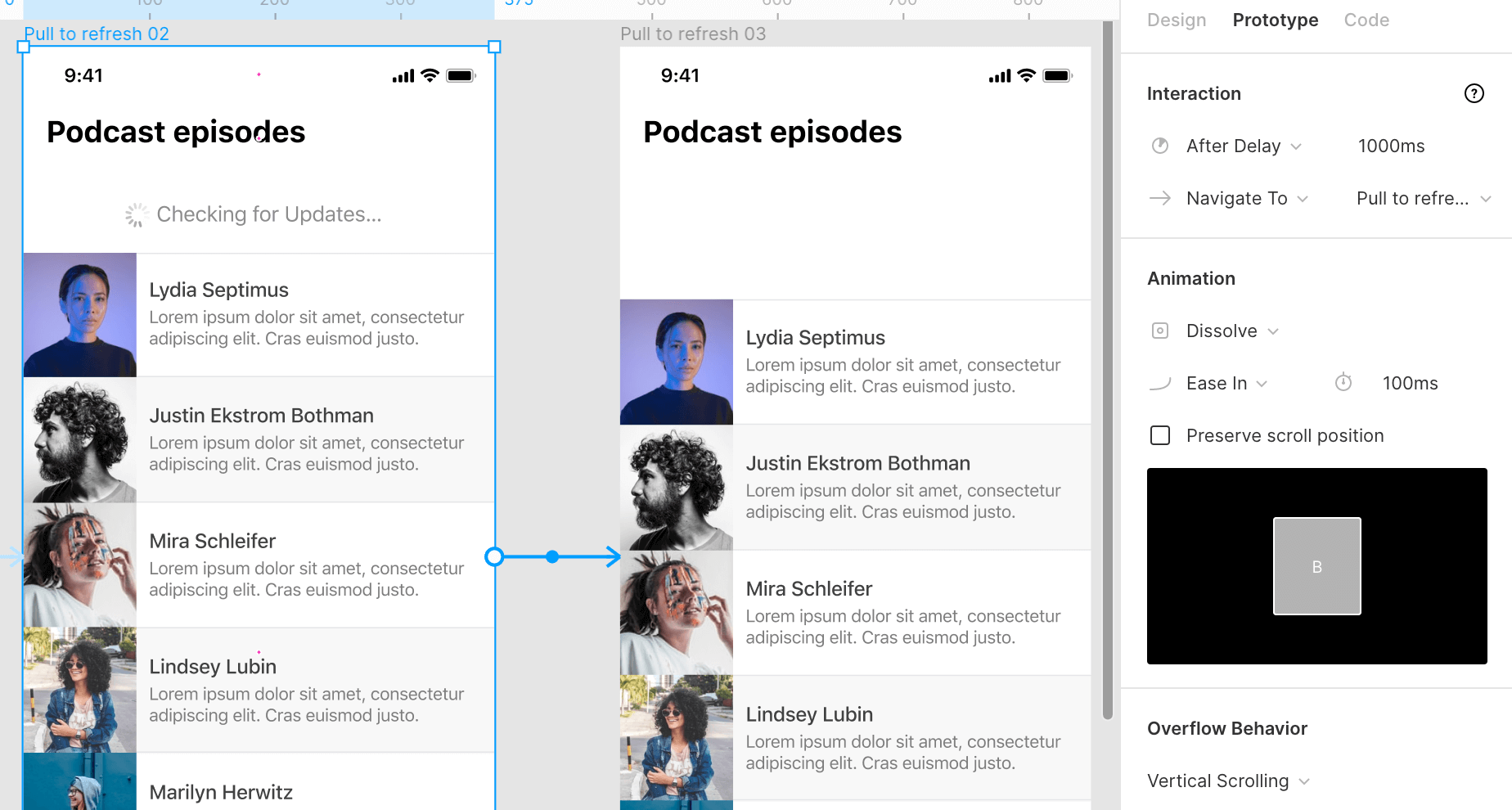The width and height of the screenshot is (1512, 810).
Task: Click the loading spinner beside Checking for Updates
Action: [x=136, y=214]
